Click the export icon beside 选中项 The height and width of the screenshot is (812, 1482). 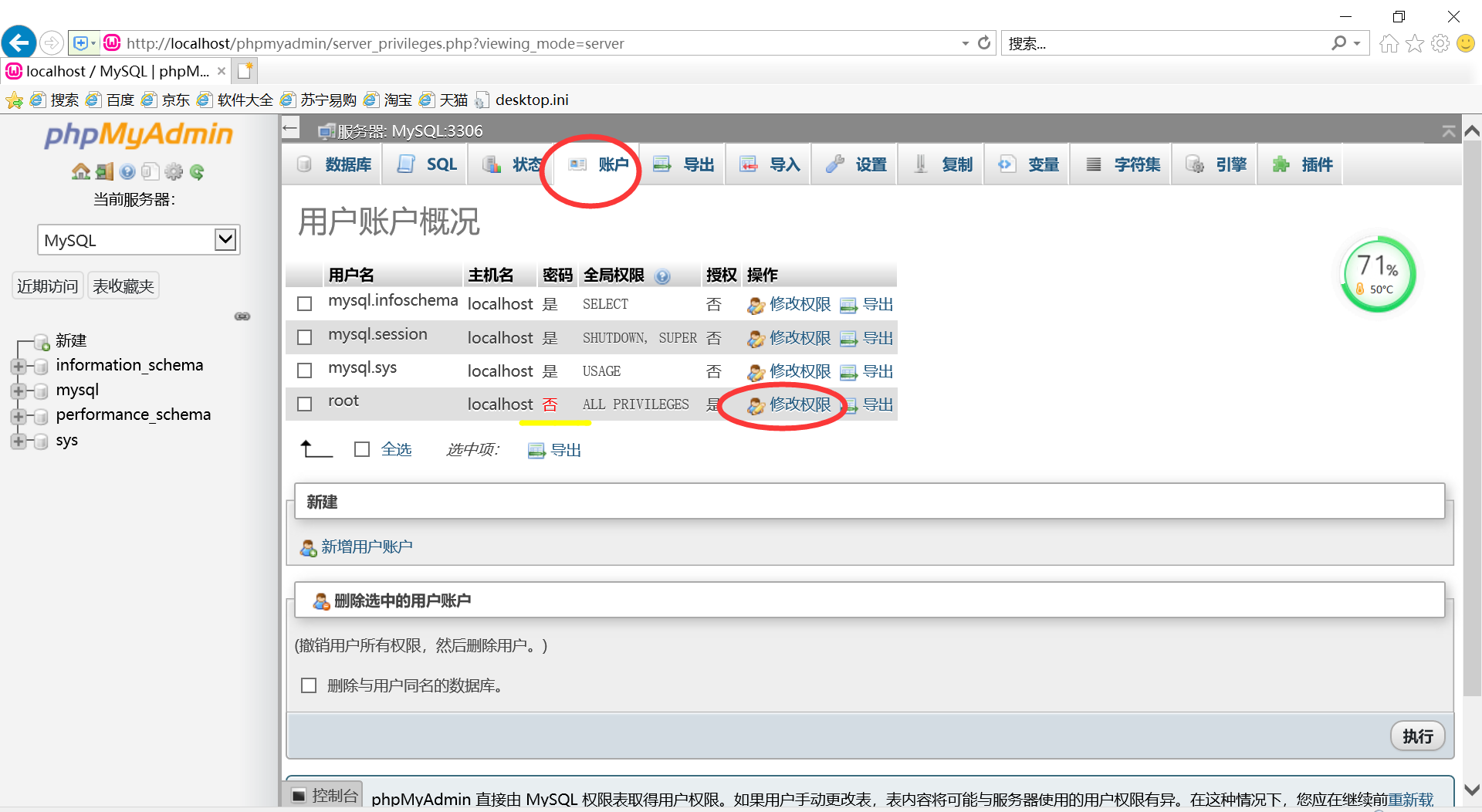[x=536, y=451]
